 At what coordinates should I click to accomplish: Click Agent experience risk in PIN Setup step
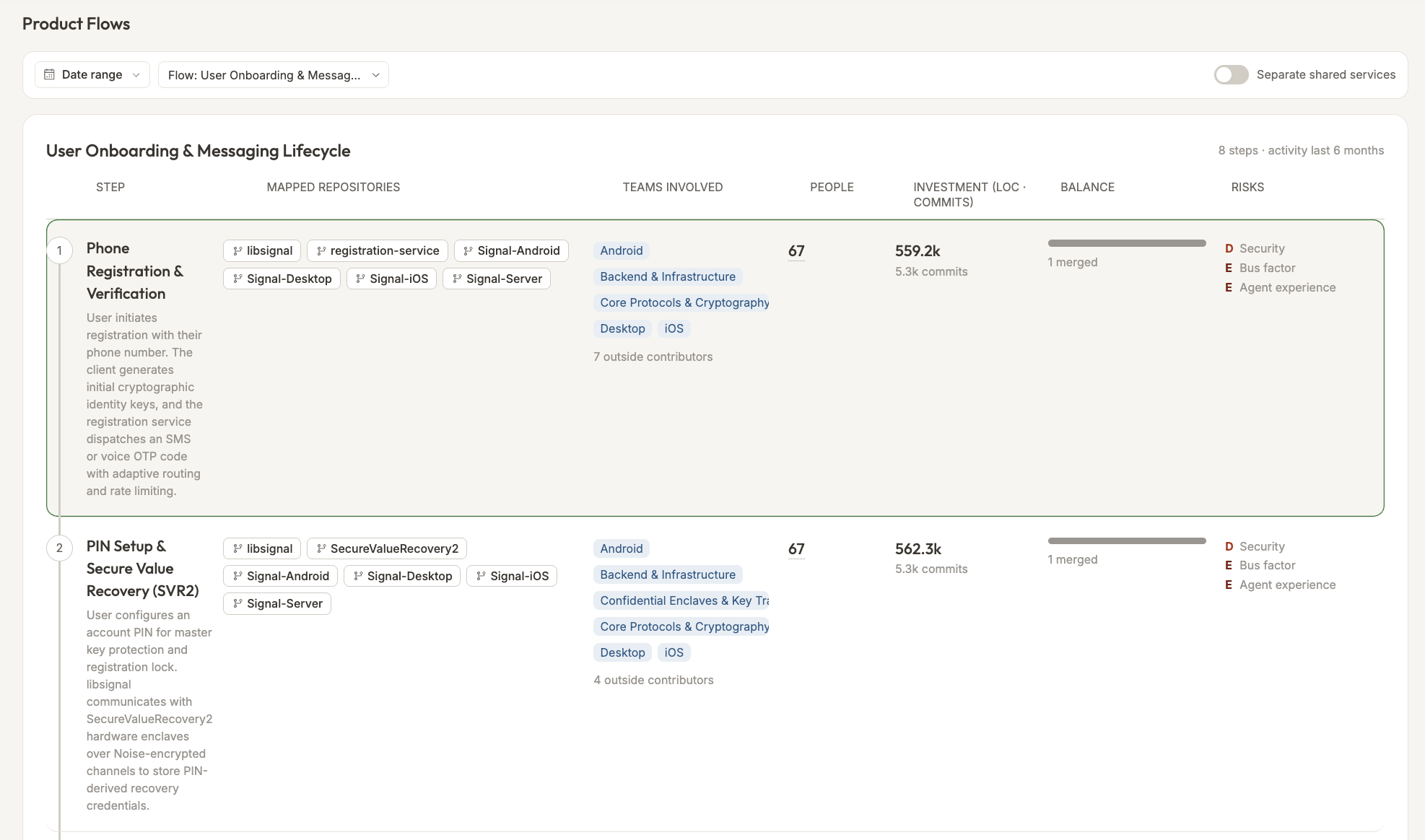click(1280, 585)
